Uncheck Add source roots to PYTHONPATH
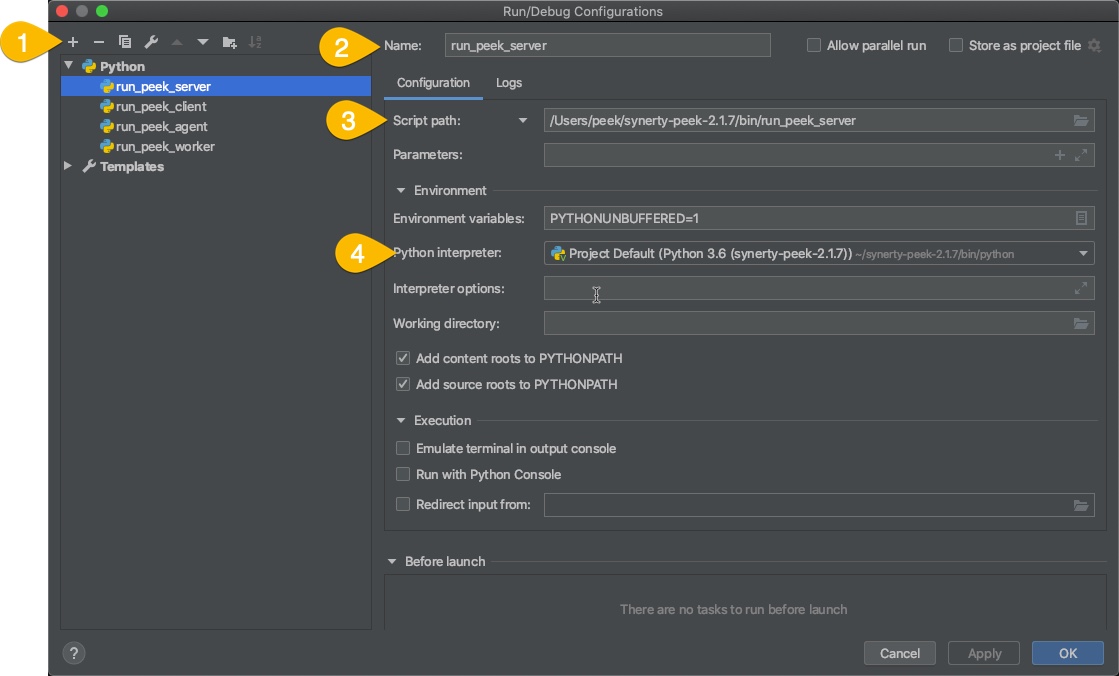This screenshot has height=676, width=1119. [x=403, y=384]
